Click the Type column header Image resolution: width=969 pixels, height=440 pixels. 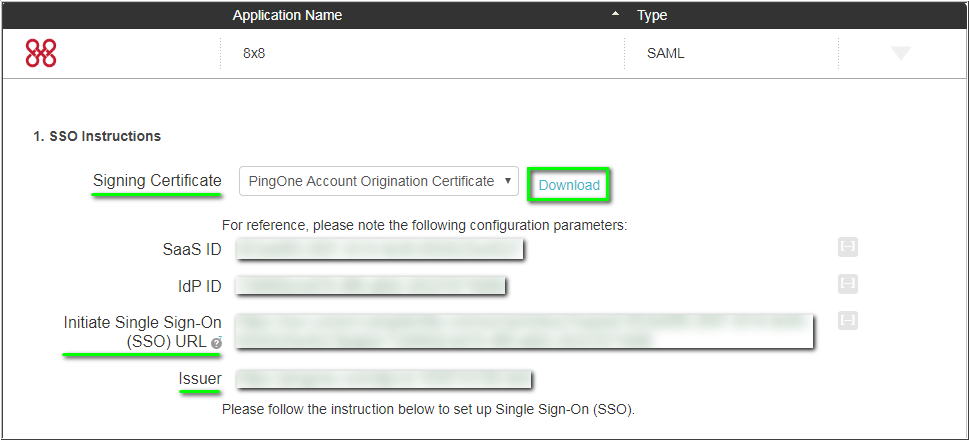(652, 15)
